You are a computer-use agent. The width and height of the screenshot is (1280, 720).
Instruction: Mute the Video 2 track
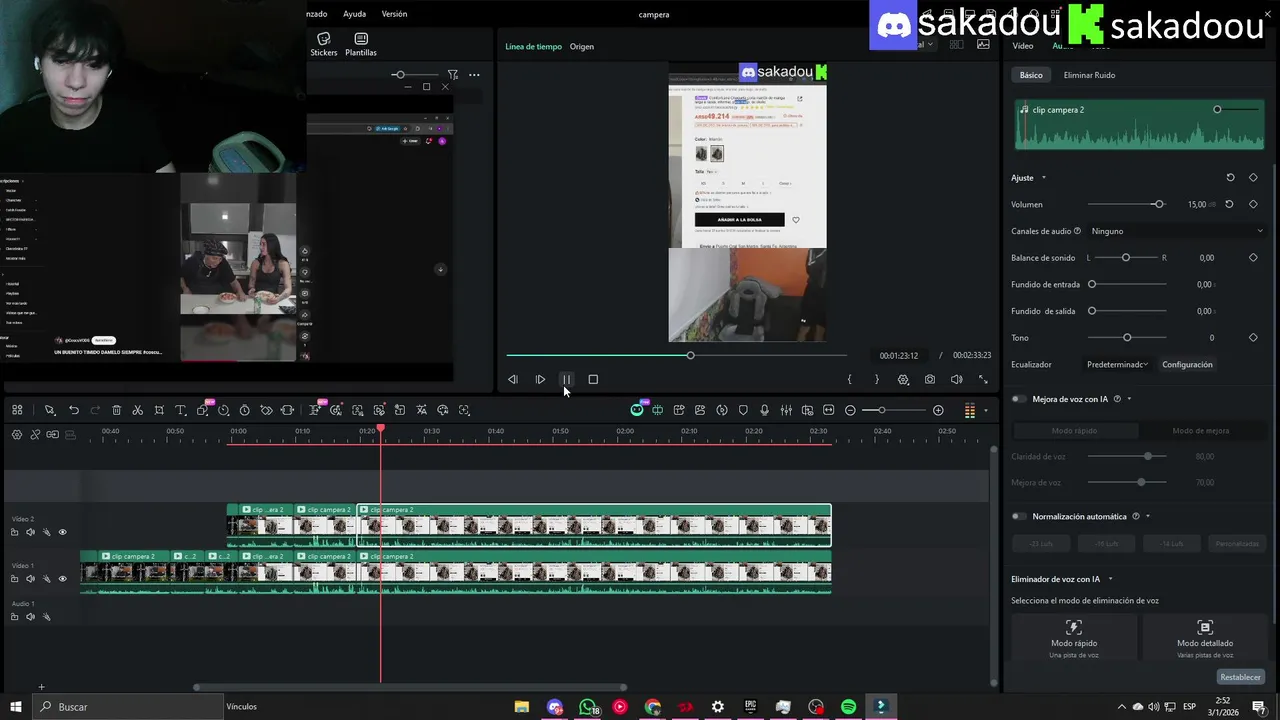point(30,532)
